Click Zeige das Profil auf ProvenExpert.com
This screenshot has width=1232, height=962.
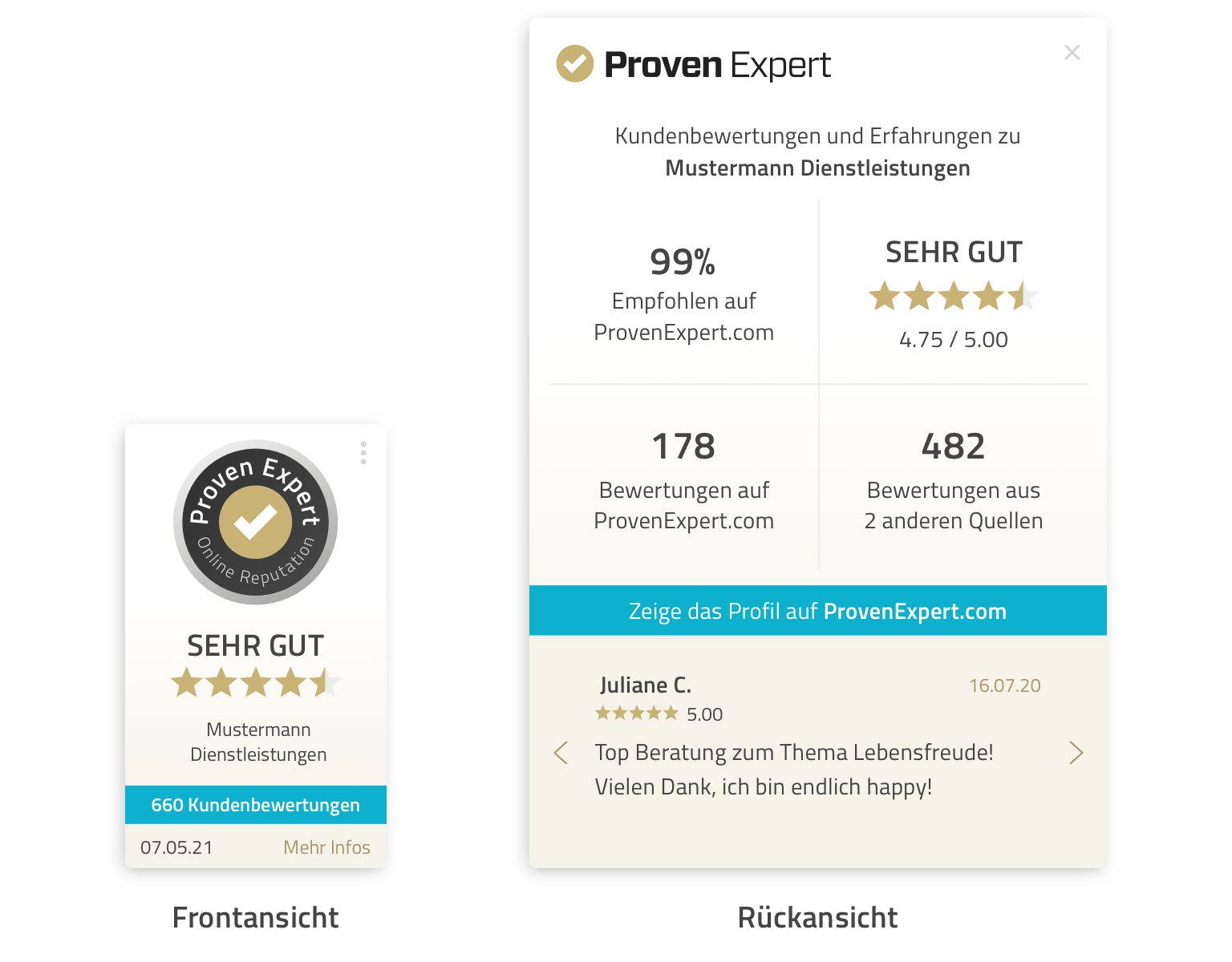pos(817,611)
